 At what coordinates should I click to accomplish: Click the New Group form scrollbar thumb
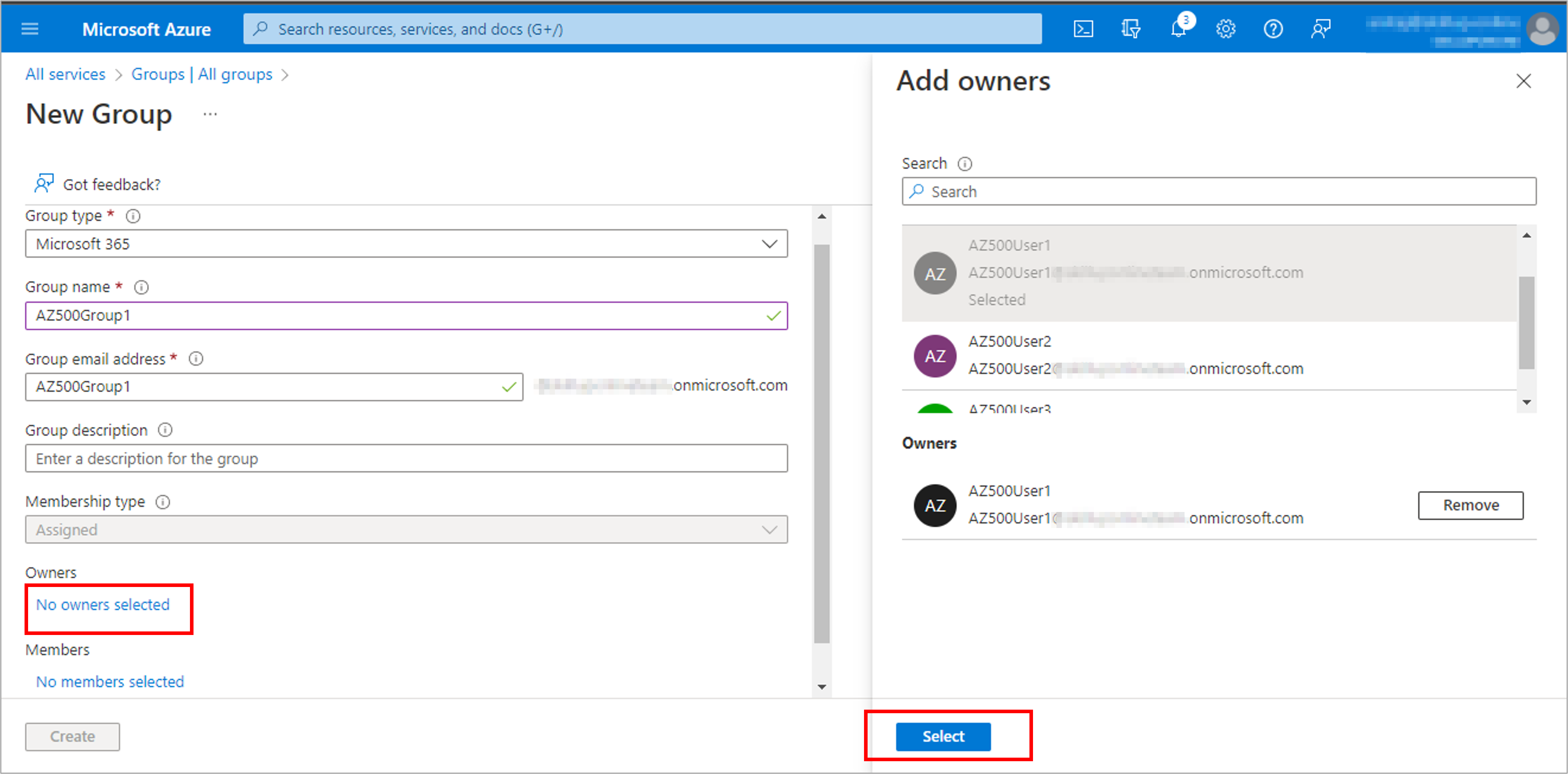pyautogui.click(x=822, y=443)
